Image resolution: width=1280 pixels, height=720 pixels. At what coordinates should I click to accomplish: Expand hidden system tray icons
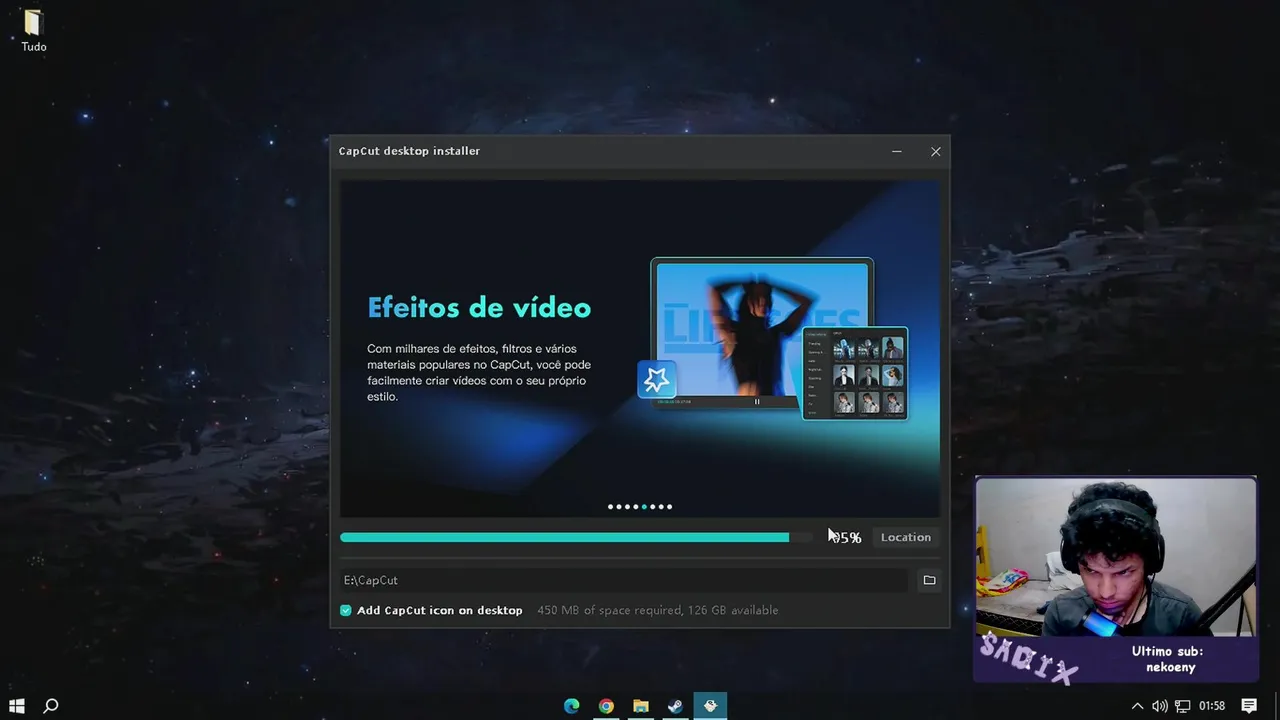(x=1137, y=706)
